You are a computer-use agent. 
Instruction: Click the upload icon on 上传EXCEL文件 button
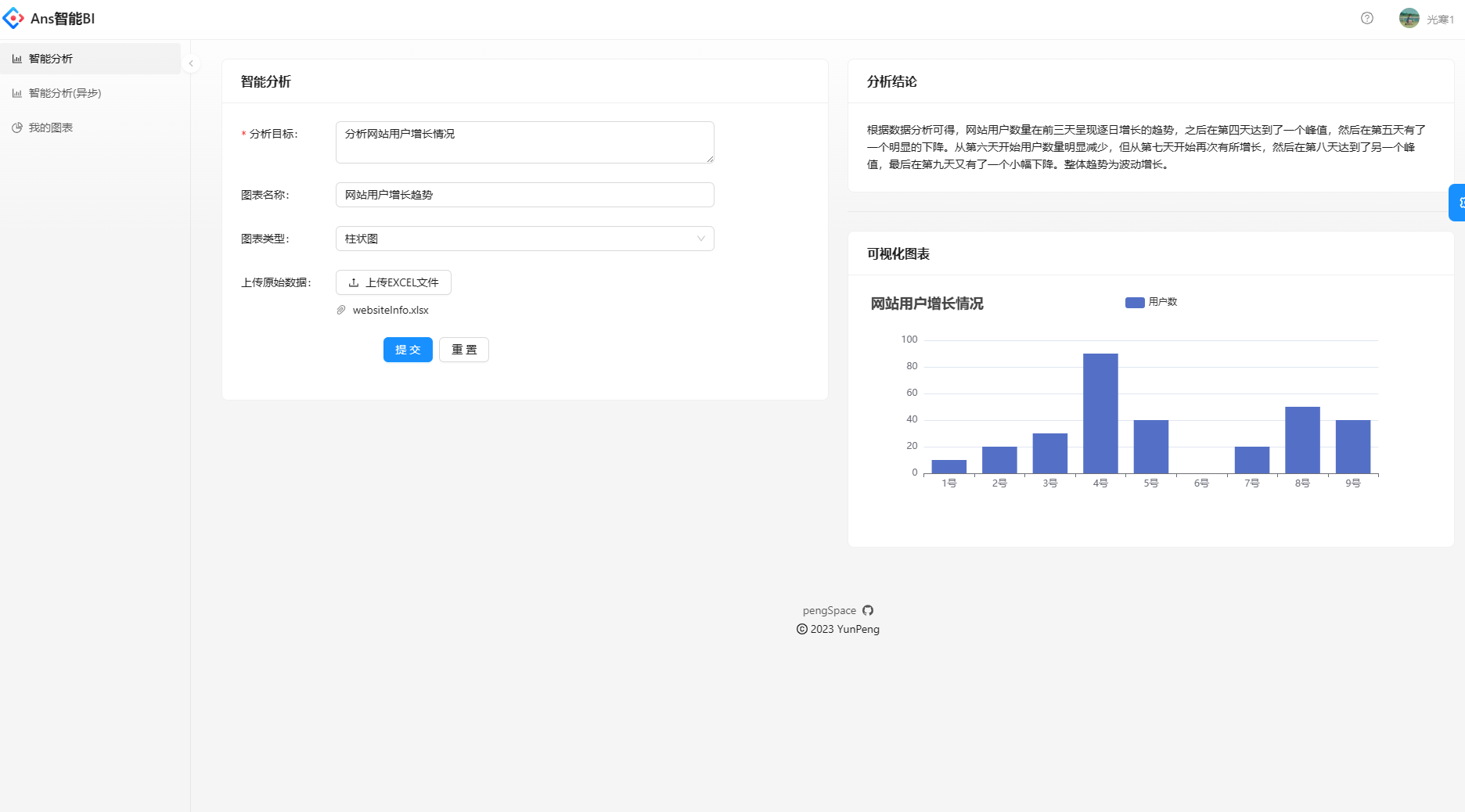pyautogui.click(x=353, y=282)
